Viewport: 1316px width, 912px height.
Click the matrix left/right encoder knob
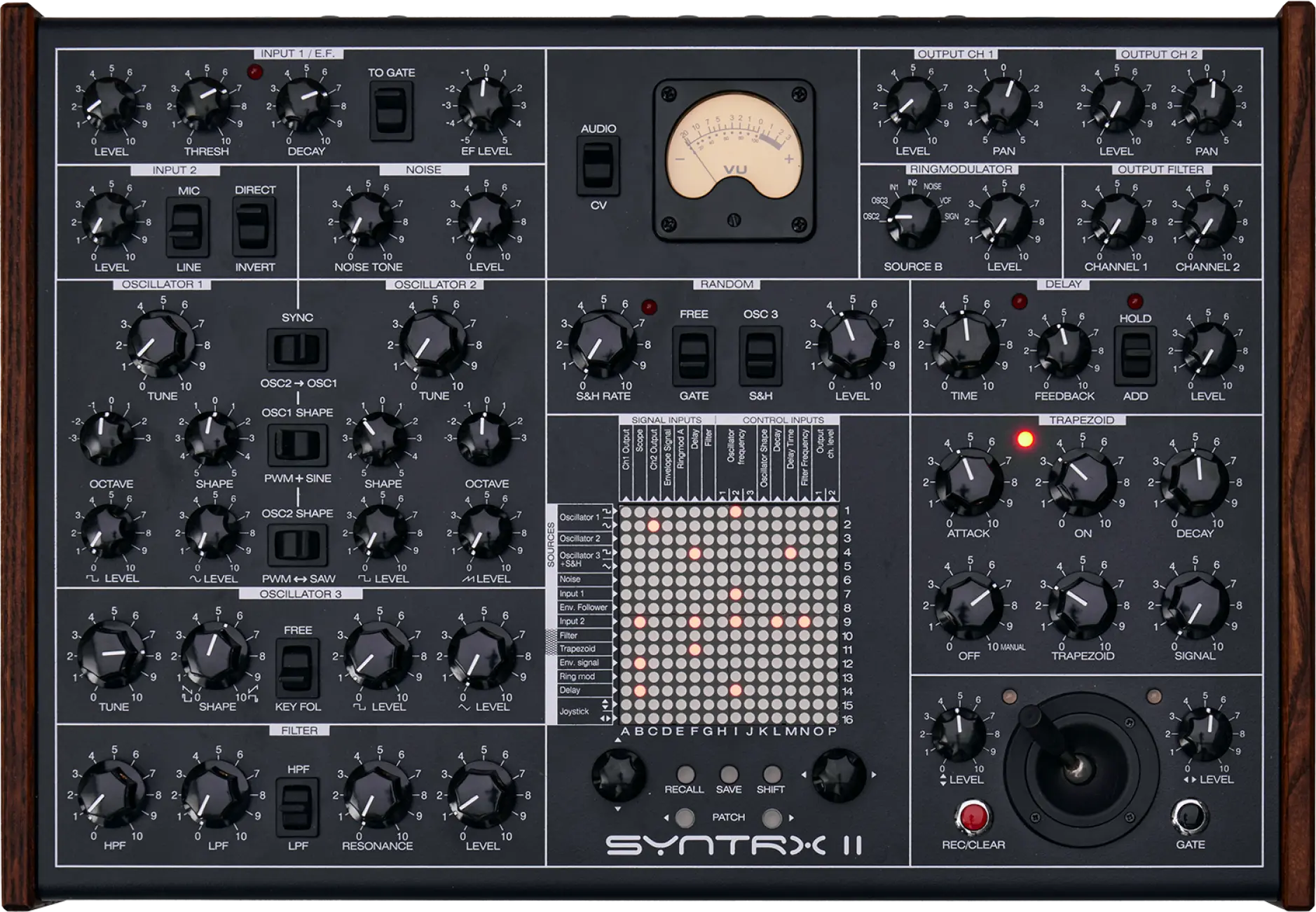point(838,775)
